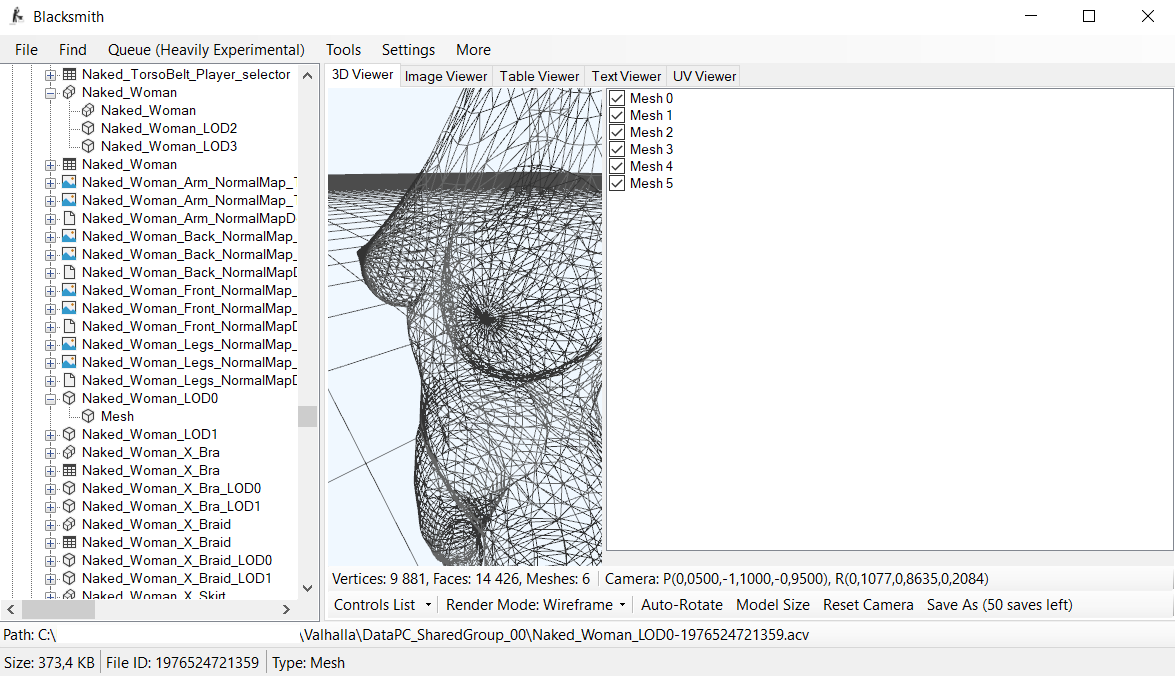This screenshot has width=1175, height=676.
Task: Click the tree scroll-down arrow
Action: (307, 588)
